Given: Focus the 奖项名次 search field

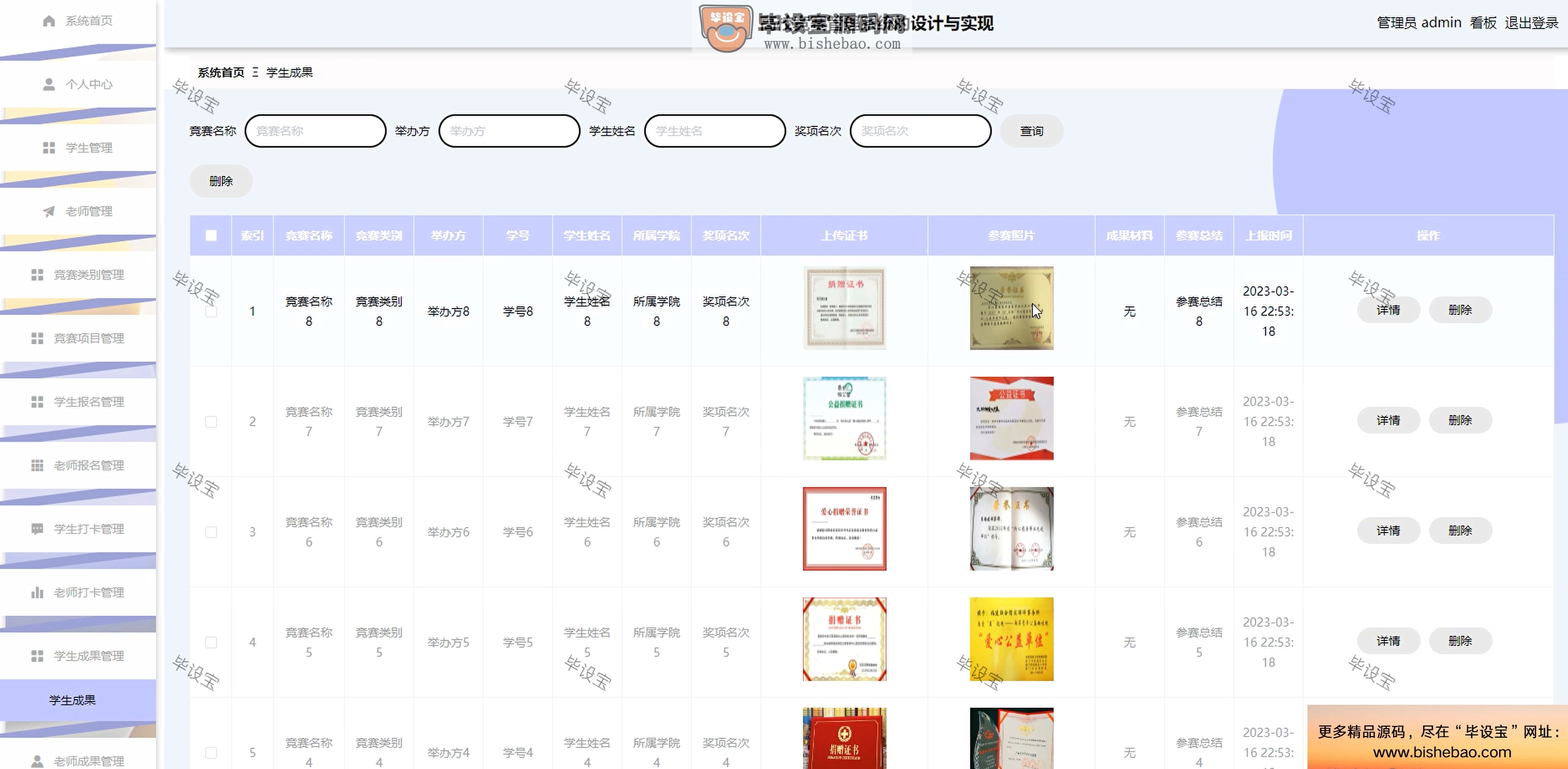Looking at the screenshot, I should click(920, 131).
